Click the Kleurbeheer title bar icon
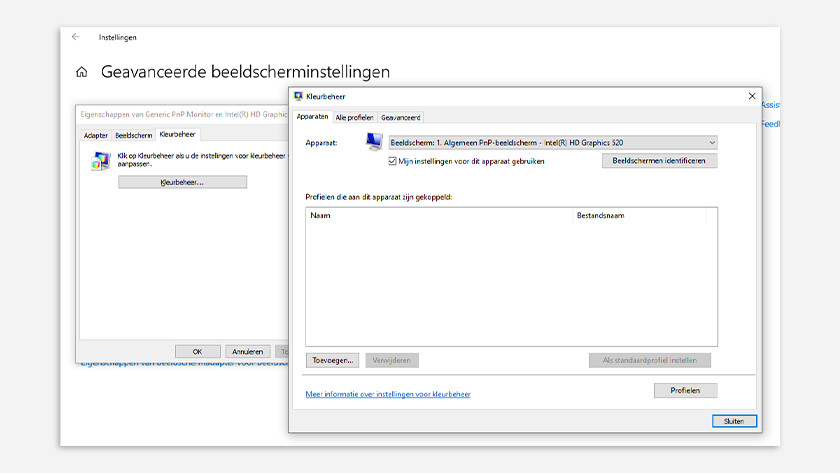The width and height of the screenshot is (840, 473). pyautogui.click(x=299, y=96)
